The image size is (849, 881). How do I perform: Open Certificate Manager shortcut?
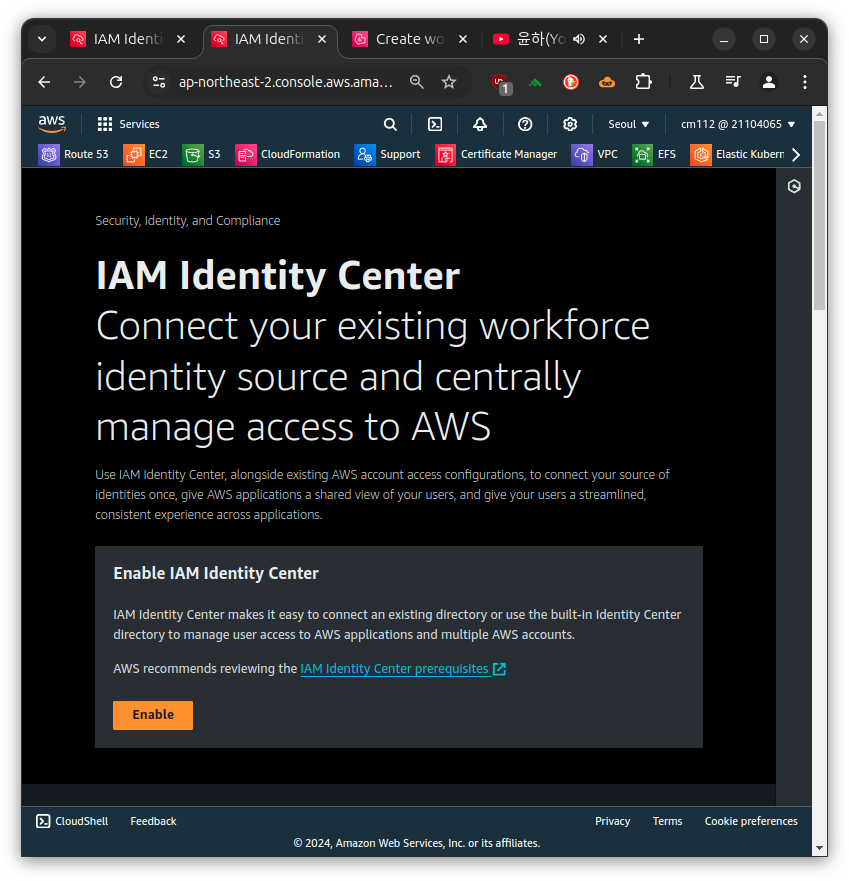[496, 155]
